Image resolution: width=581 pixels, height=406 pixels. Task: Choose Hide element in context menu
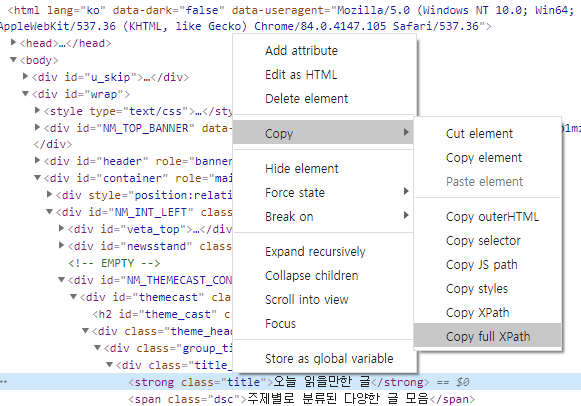pos(302,169)
